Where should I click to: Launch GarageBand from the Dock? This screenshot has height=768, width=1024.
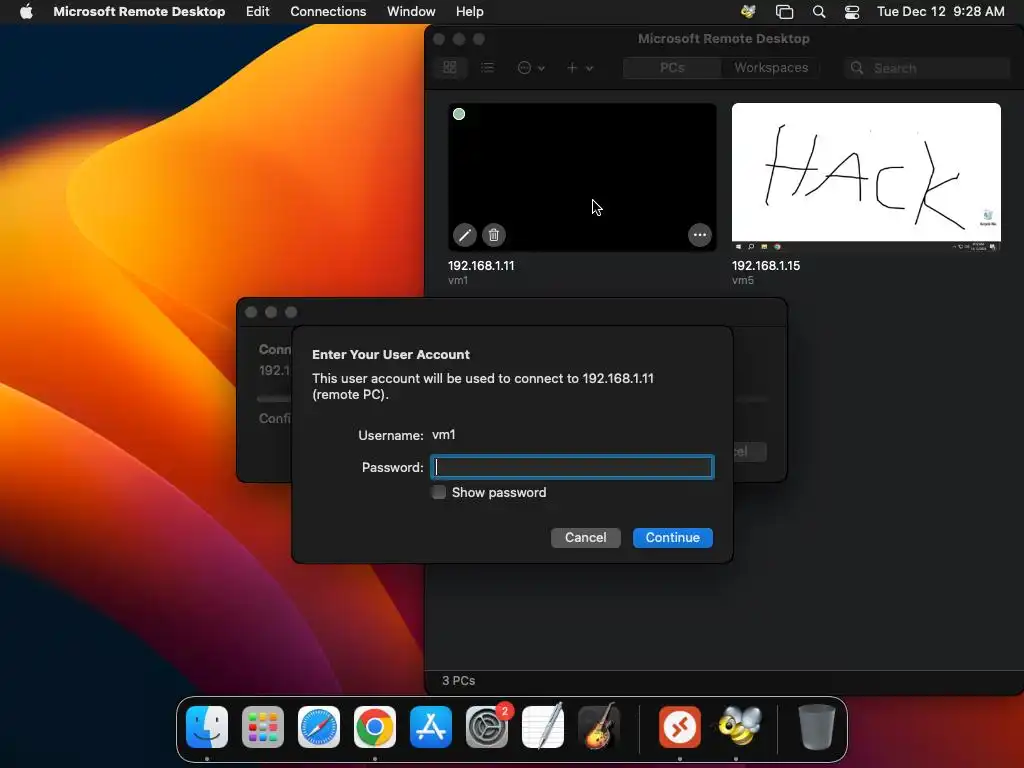pyautogui.click(x=599, y=726)
